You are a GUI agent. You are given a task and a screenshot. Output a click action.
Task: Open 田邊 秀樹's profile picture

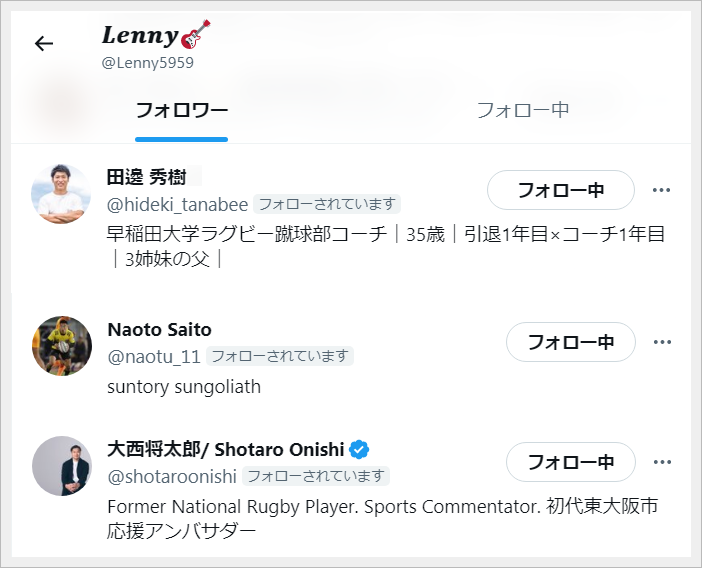pyautogui.click(x=62, y=193)
